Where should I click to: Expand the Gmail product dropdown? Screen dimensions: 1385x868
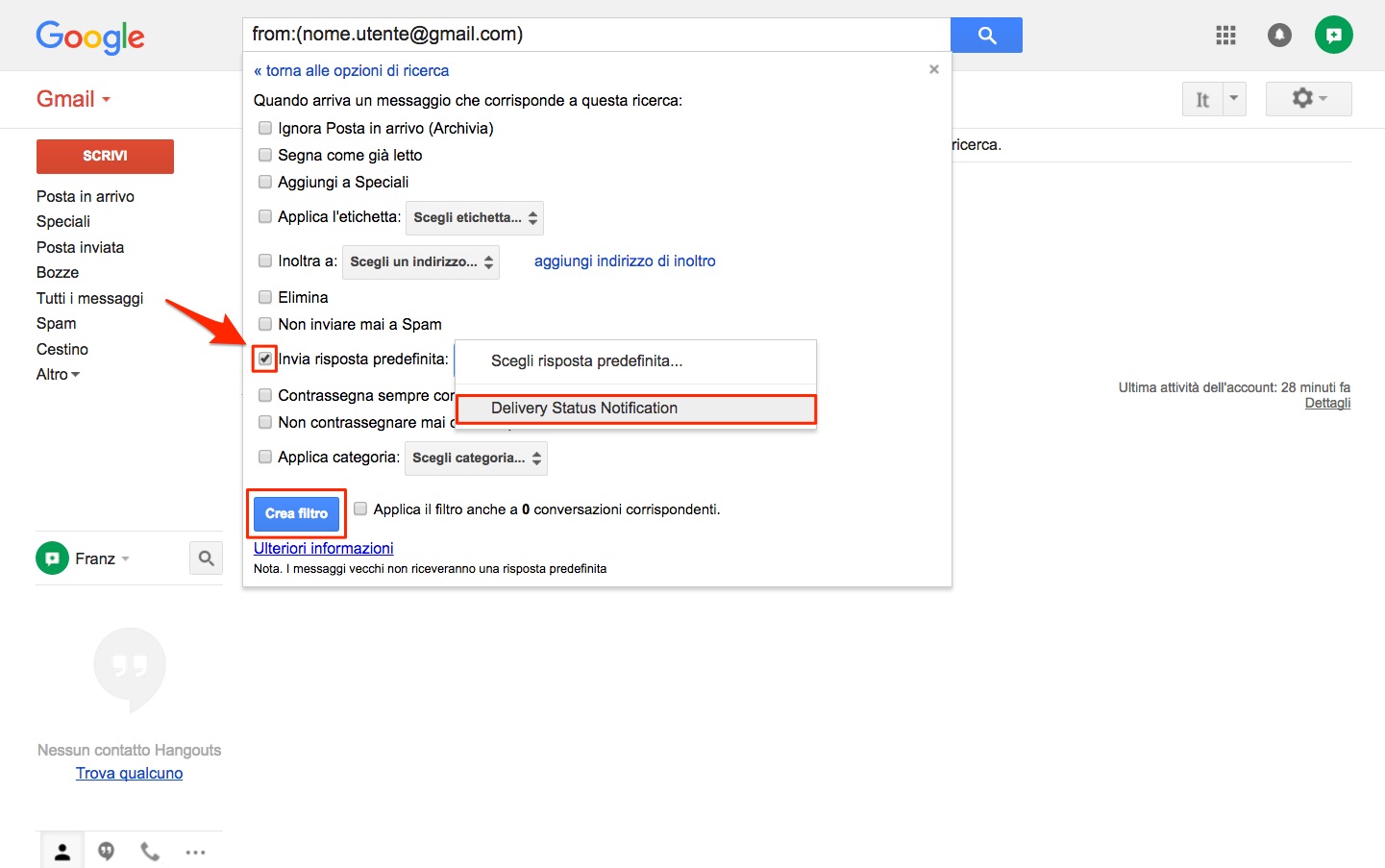(x=74, y=99)
